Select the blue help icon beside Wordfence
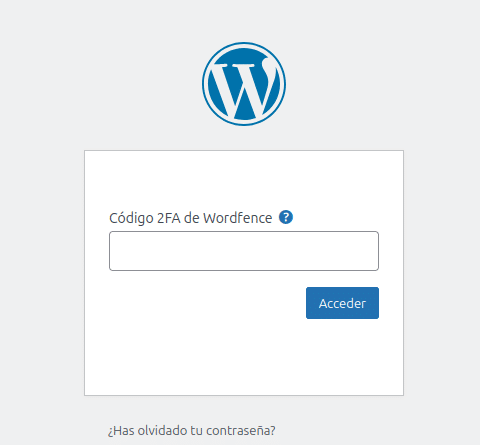 click(286, 217)
